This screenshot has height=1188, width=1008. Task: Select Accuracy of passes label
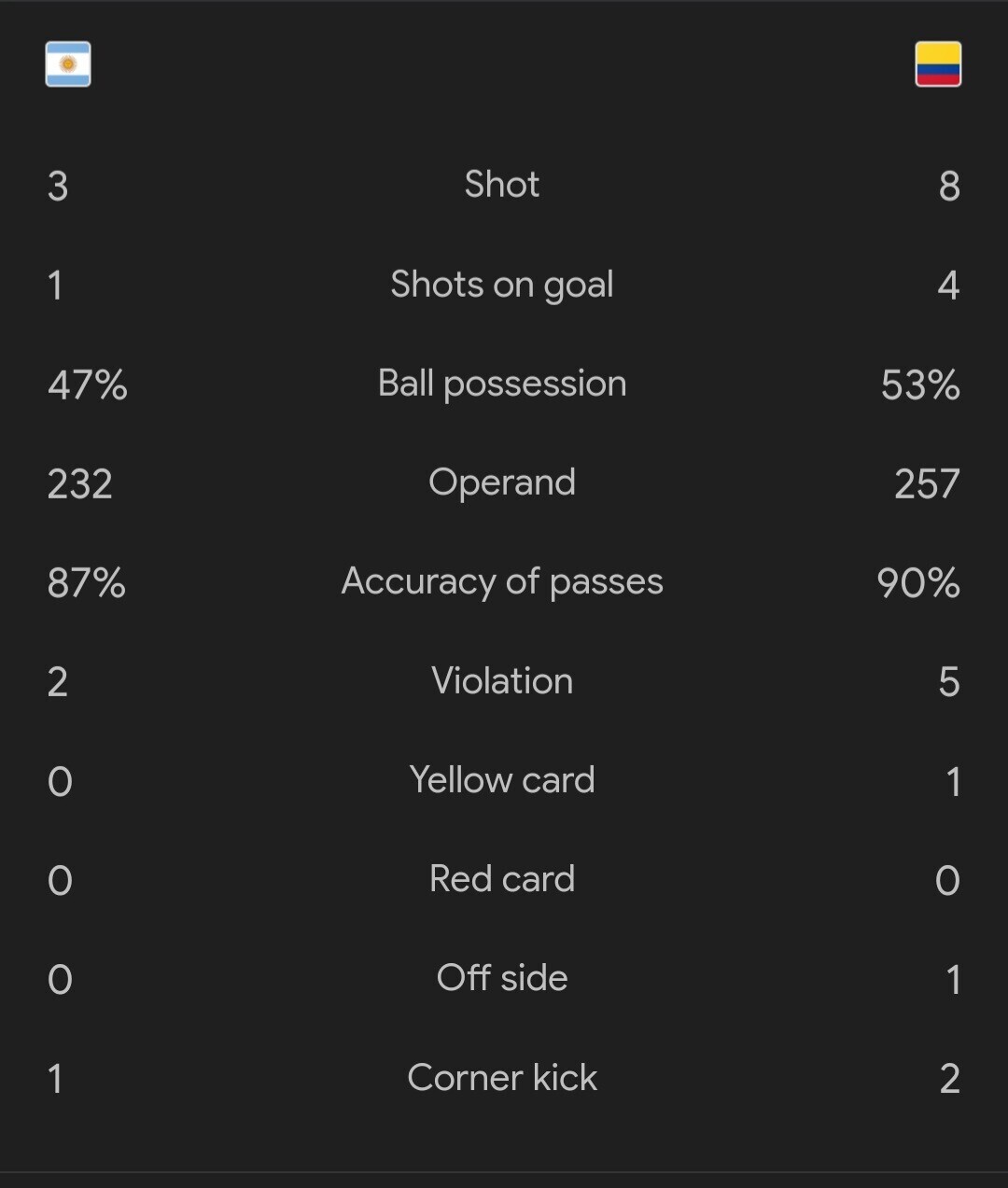[x=502, y=581]
